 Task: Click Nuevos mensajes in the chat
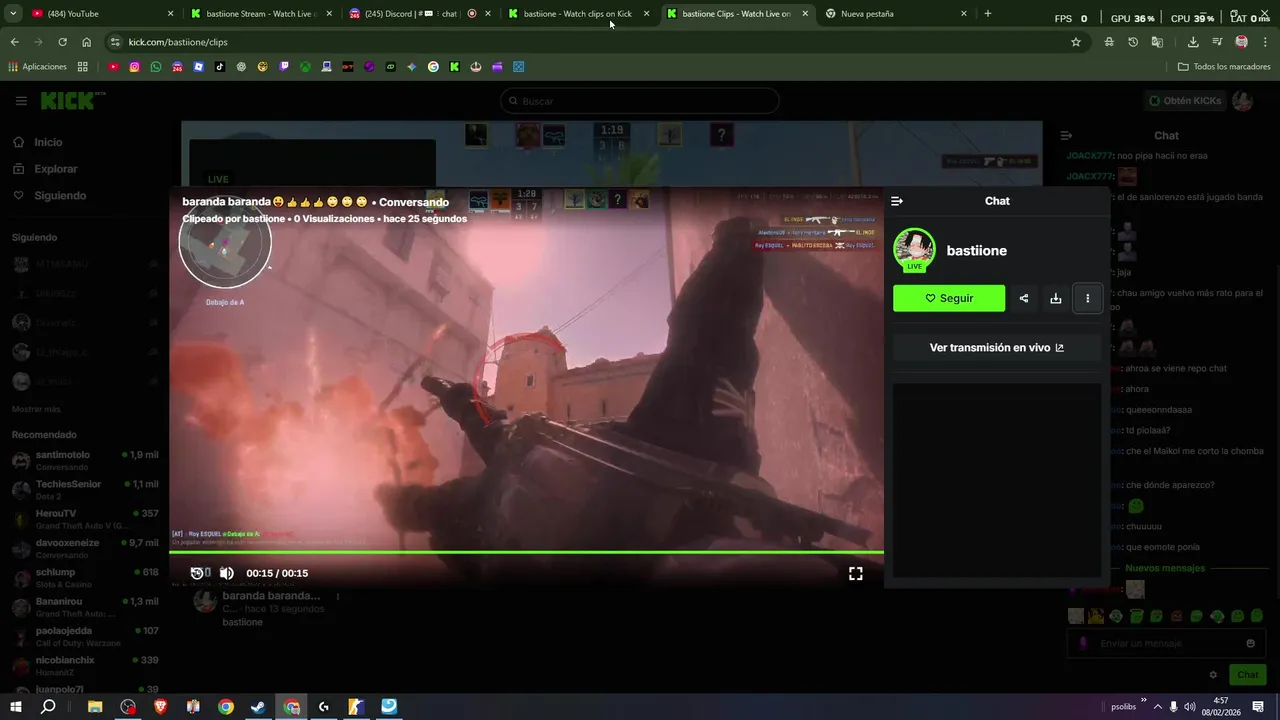(x=1165, y=568)
